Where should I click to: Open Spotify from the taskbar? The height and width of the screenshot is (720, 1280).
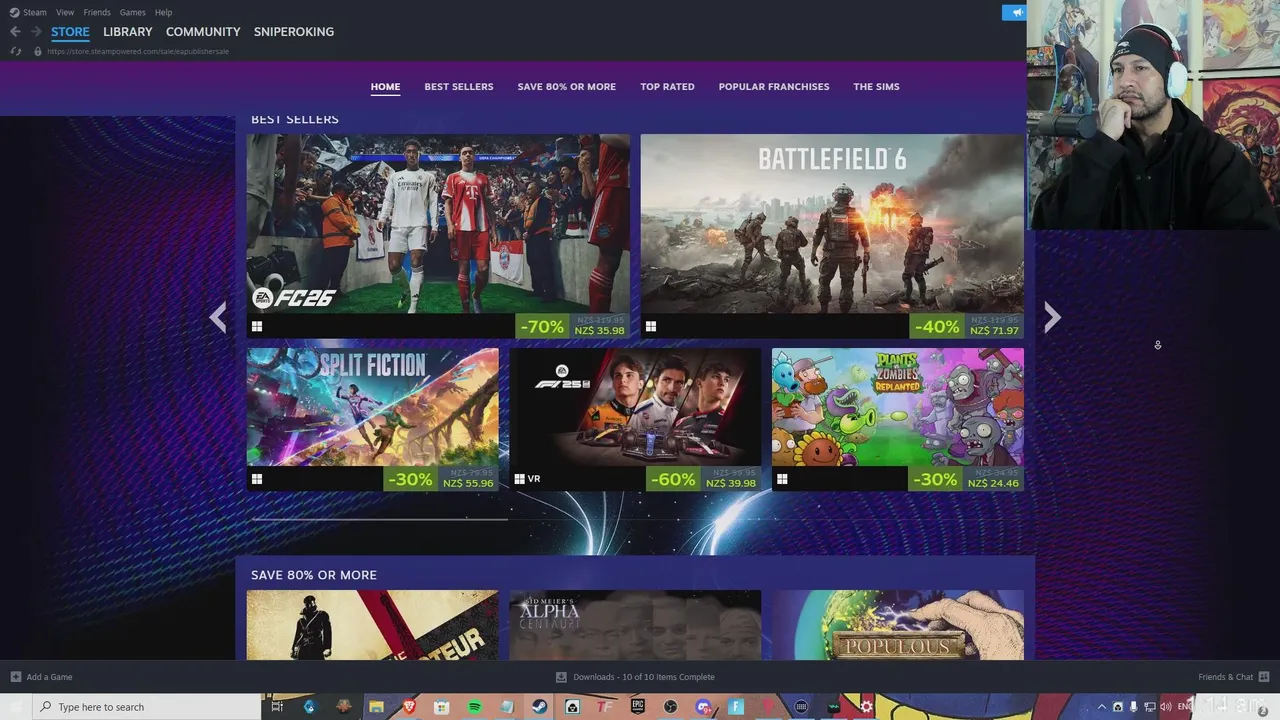pos(474,707)
